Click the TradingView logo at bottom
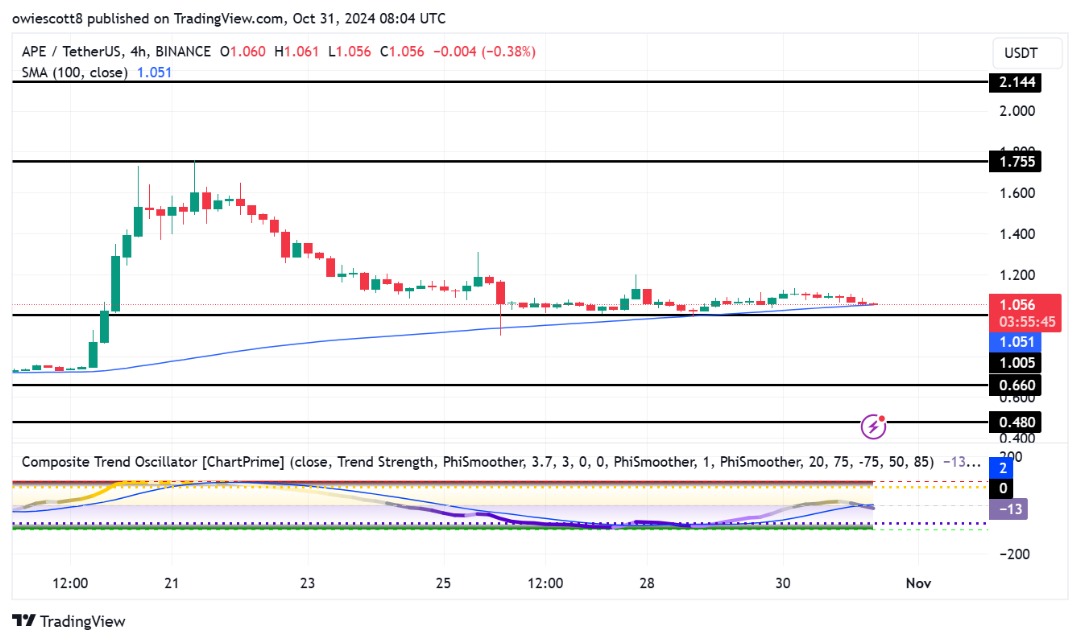Viewport: 1080px width, 642px height. (69, 621)
